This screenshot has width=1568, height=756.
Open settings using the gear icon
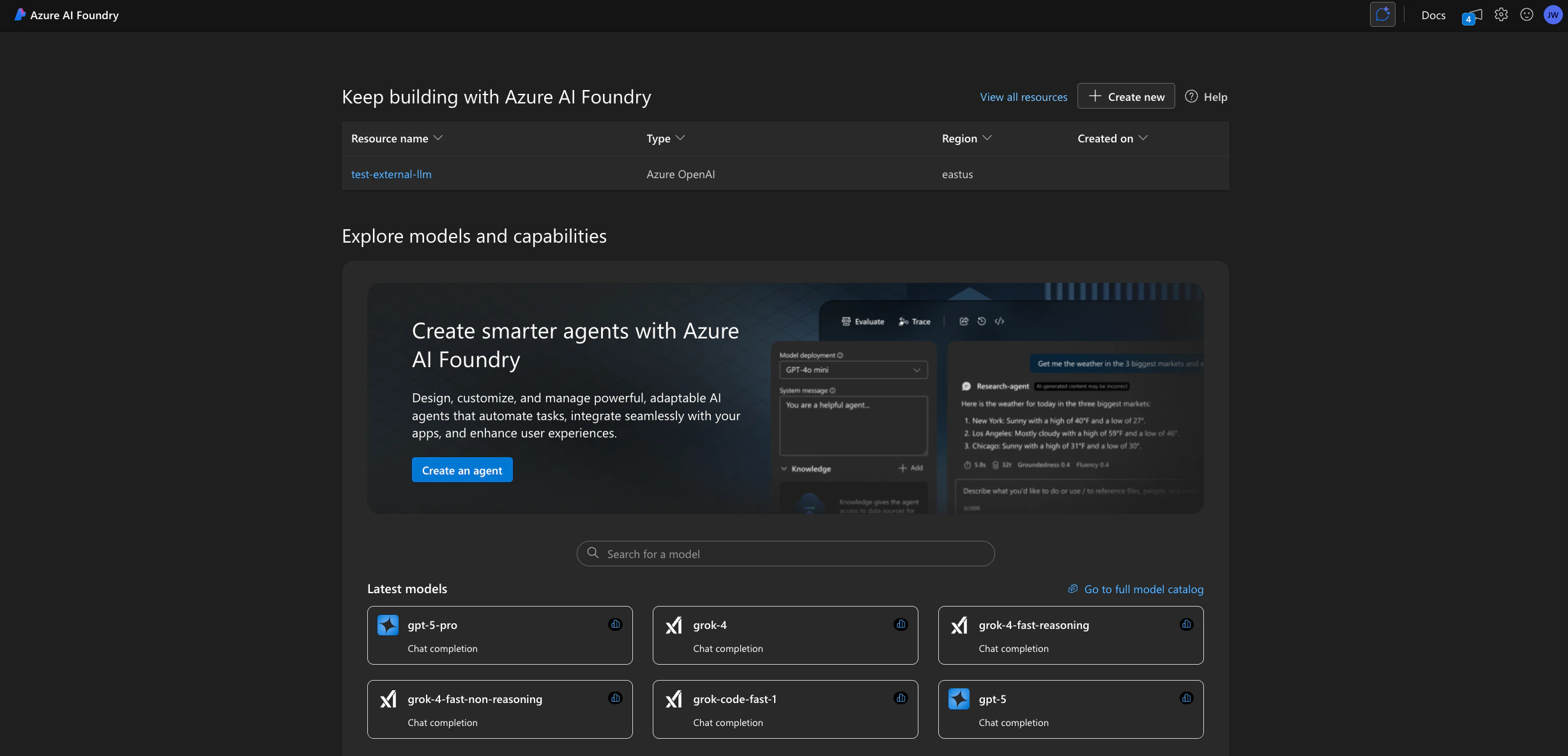pyautogui.click(x=1501, y=14)
